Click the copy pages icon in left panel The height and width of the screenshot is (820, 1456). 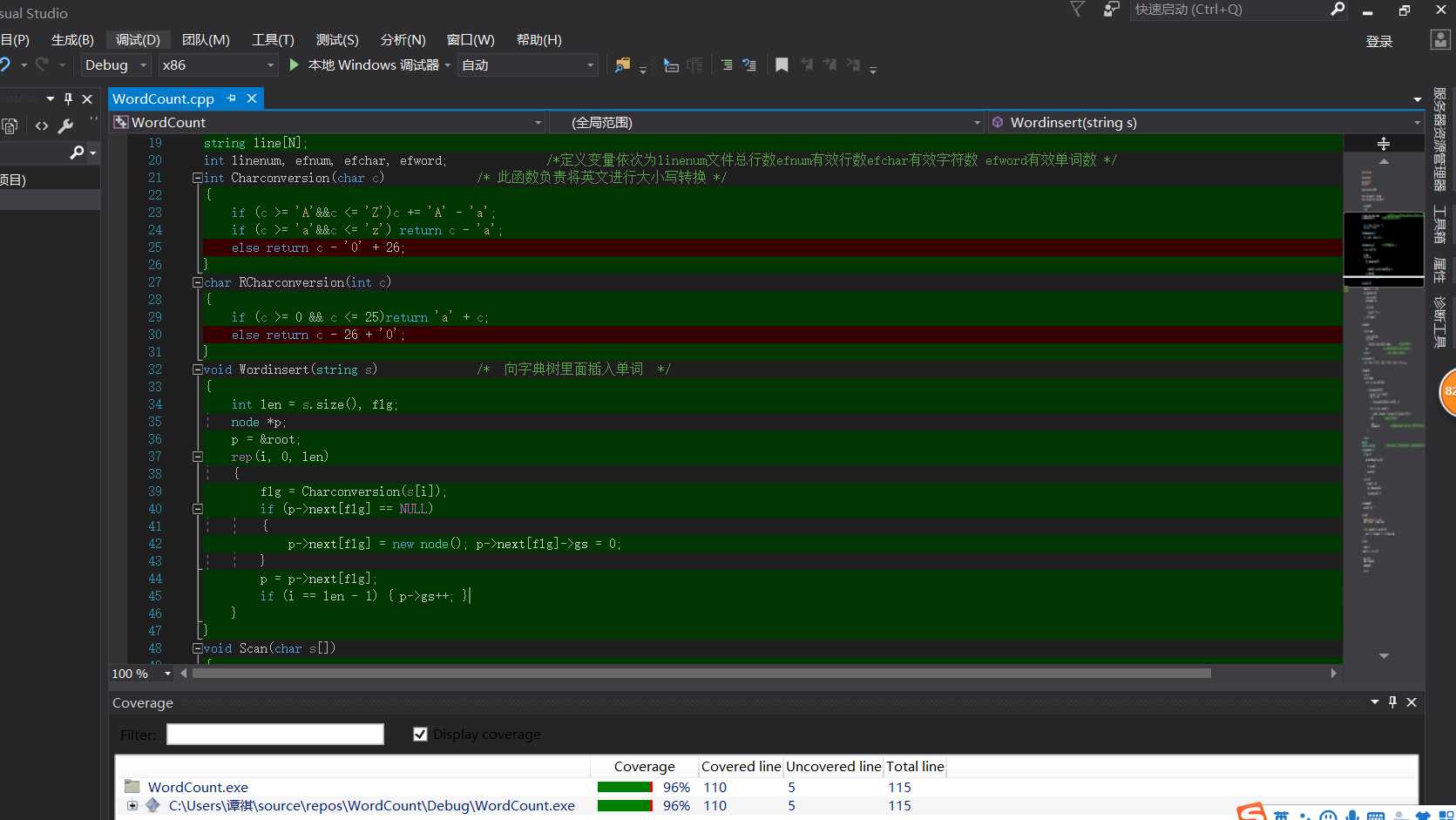click(10, 126)
